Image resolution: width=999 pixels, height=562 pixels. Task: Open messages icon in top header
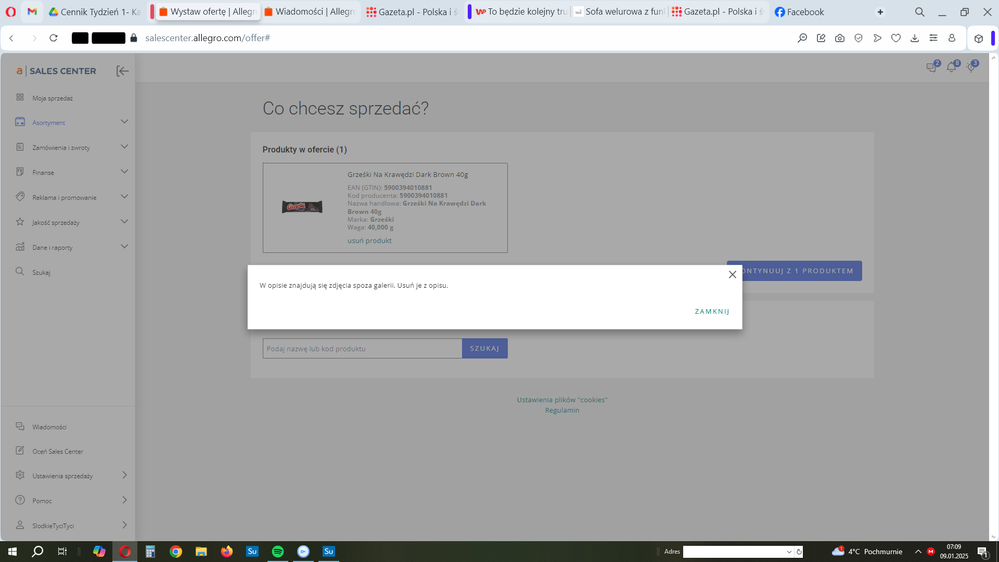click(x=932, y=67)
